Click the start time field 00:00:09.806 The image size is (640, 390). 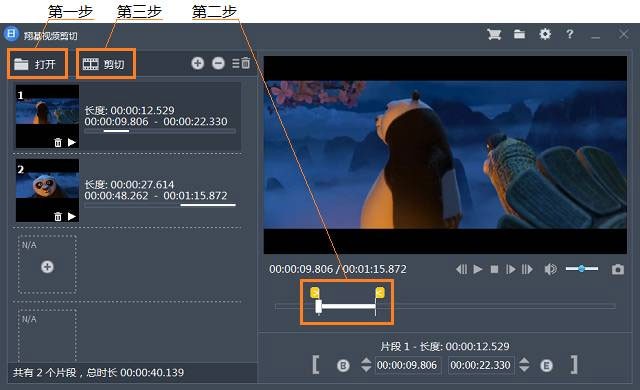click(407, 365)
